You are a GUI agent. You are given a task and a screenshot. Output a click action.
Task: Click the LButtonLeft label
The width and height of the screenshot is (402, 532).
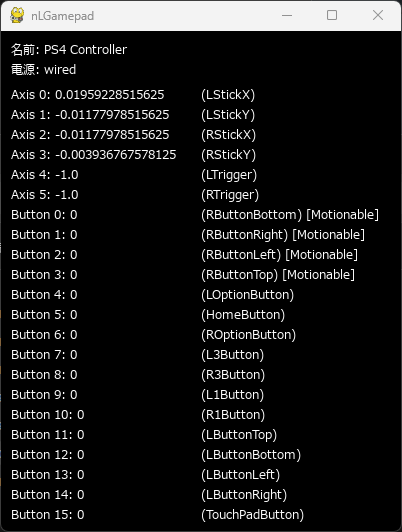coord(241,475)
